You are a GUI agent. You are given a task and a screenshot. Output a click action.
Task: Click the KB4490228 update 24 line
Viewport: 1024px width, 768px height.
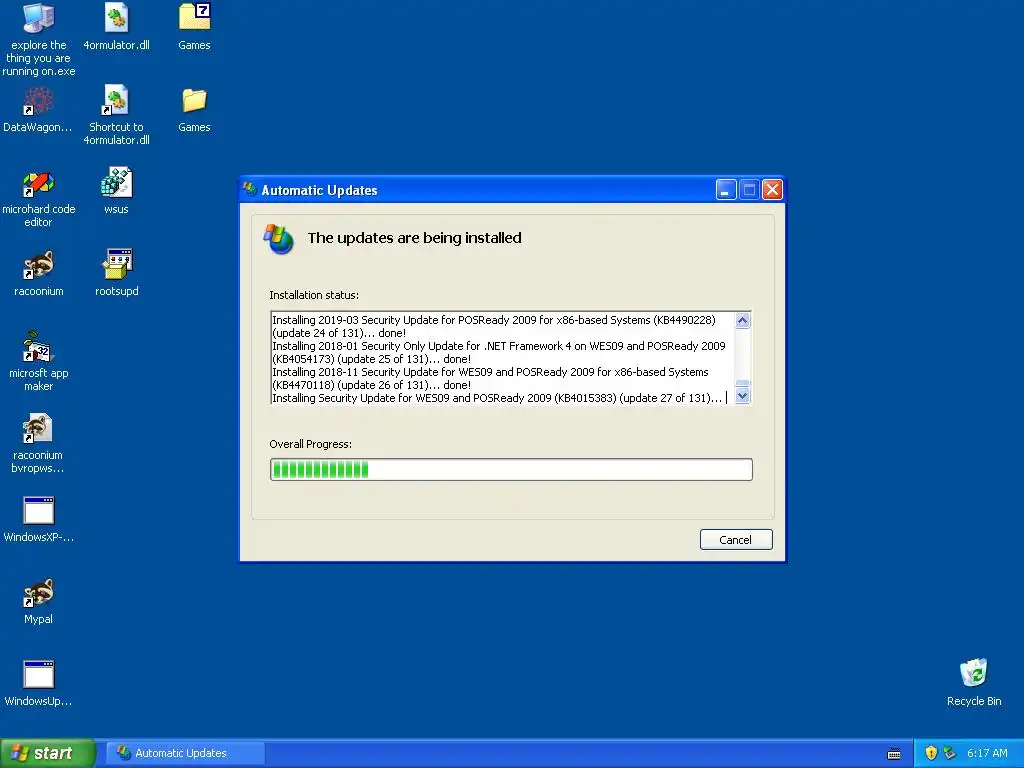coord(494,327)
